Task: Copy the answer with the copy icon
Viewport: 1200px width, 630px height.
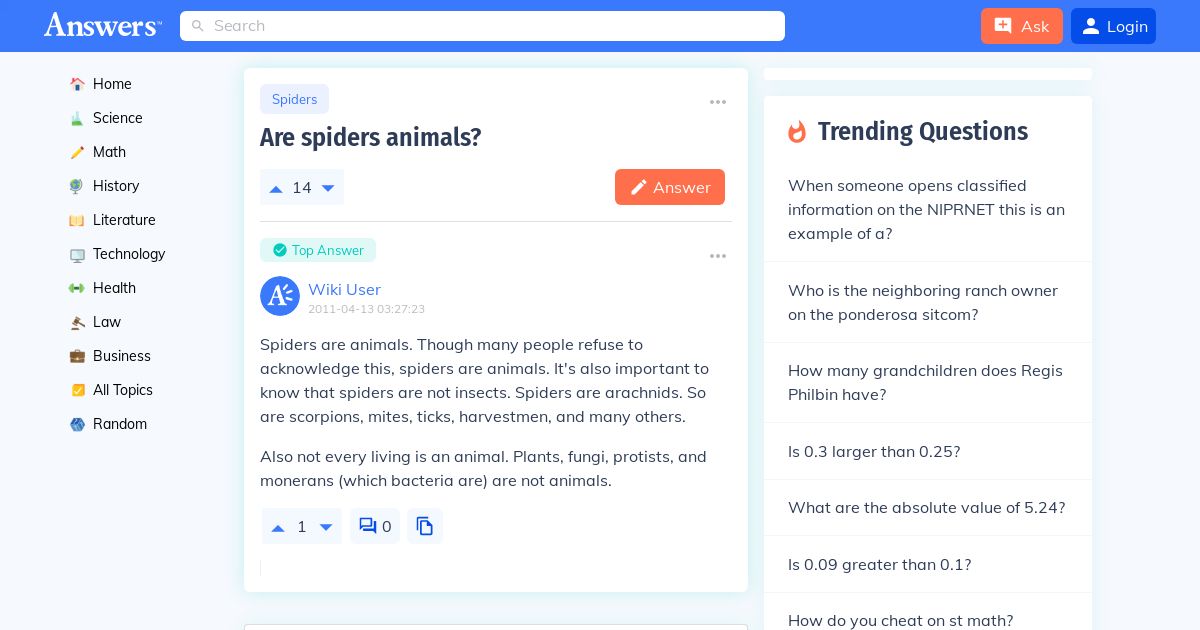Action: [425, 526]
